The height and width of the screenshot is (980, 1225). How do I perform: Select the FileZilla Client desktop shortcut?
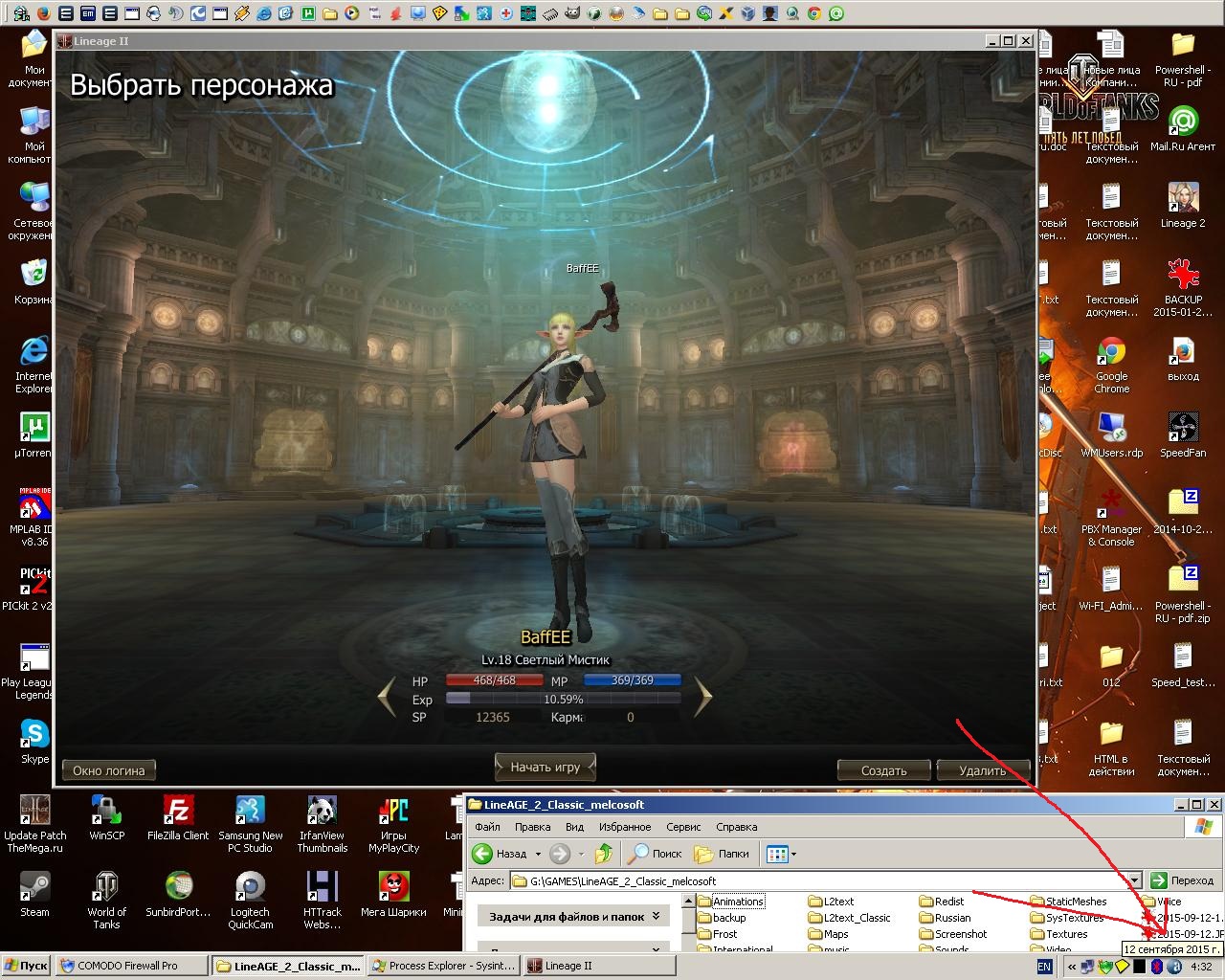click(178, 818)
